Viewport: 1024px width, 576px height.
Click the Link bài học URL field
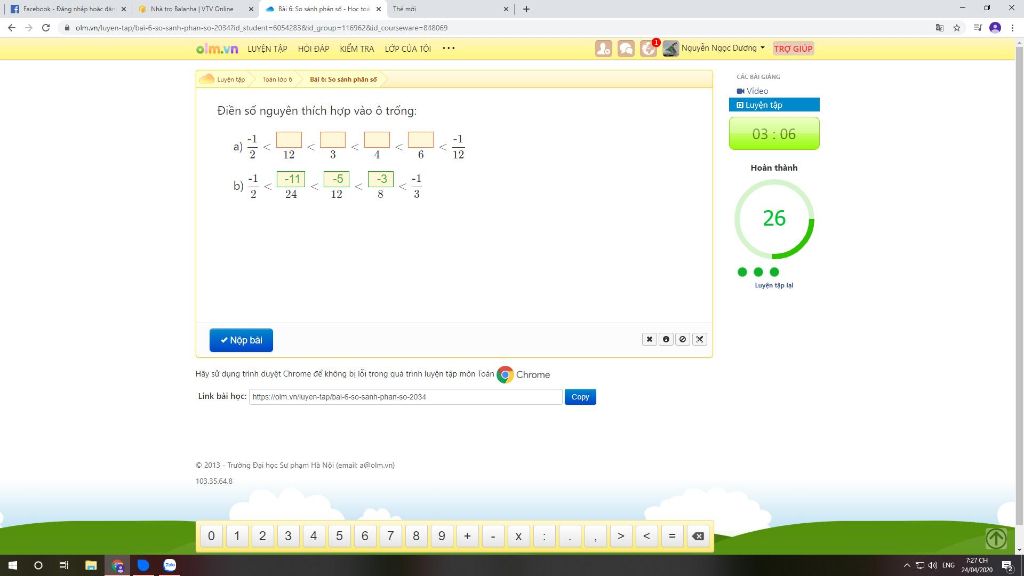pos(406,397)
